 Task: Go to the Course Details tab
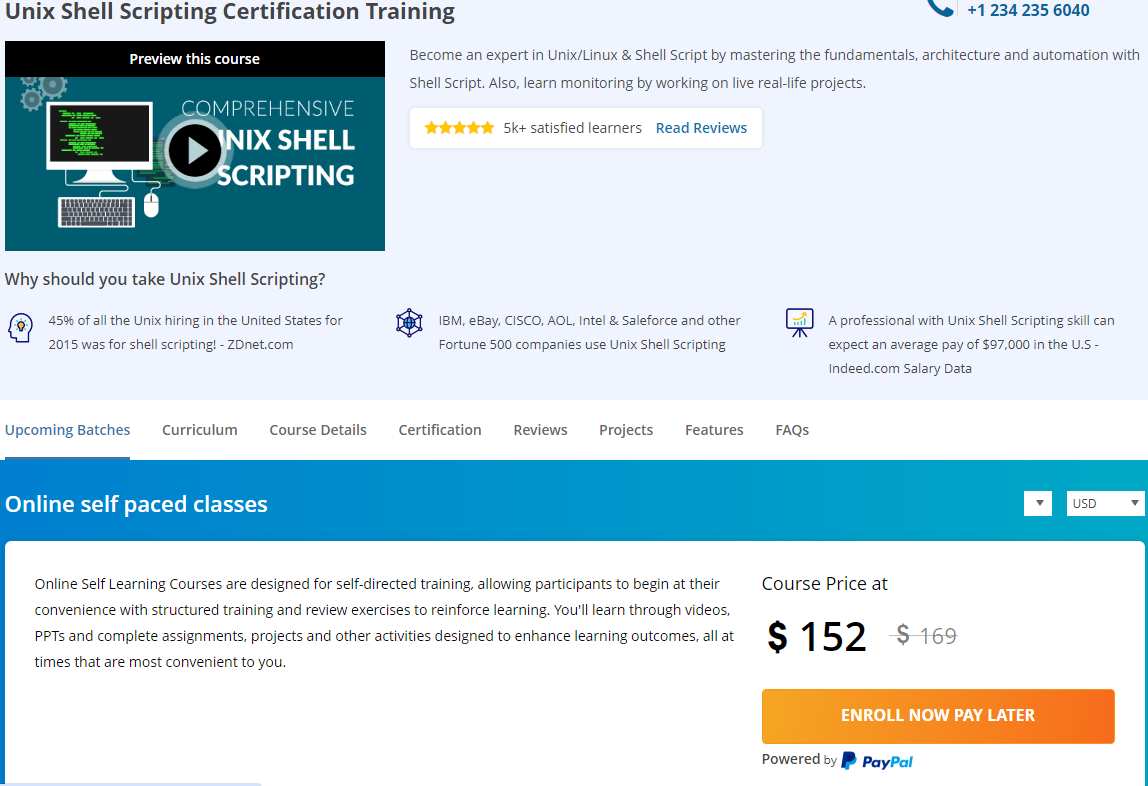[318, 430]
